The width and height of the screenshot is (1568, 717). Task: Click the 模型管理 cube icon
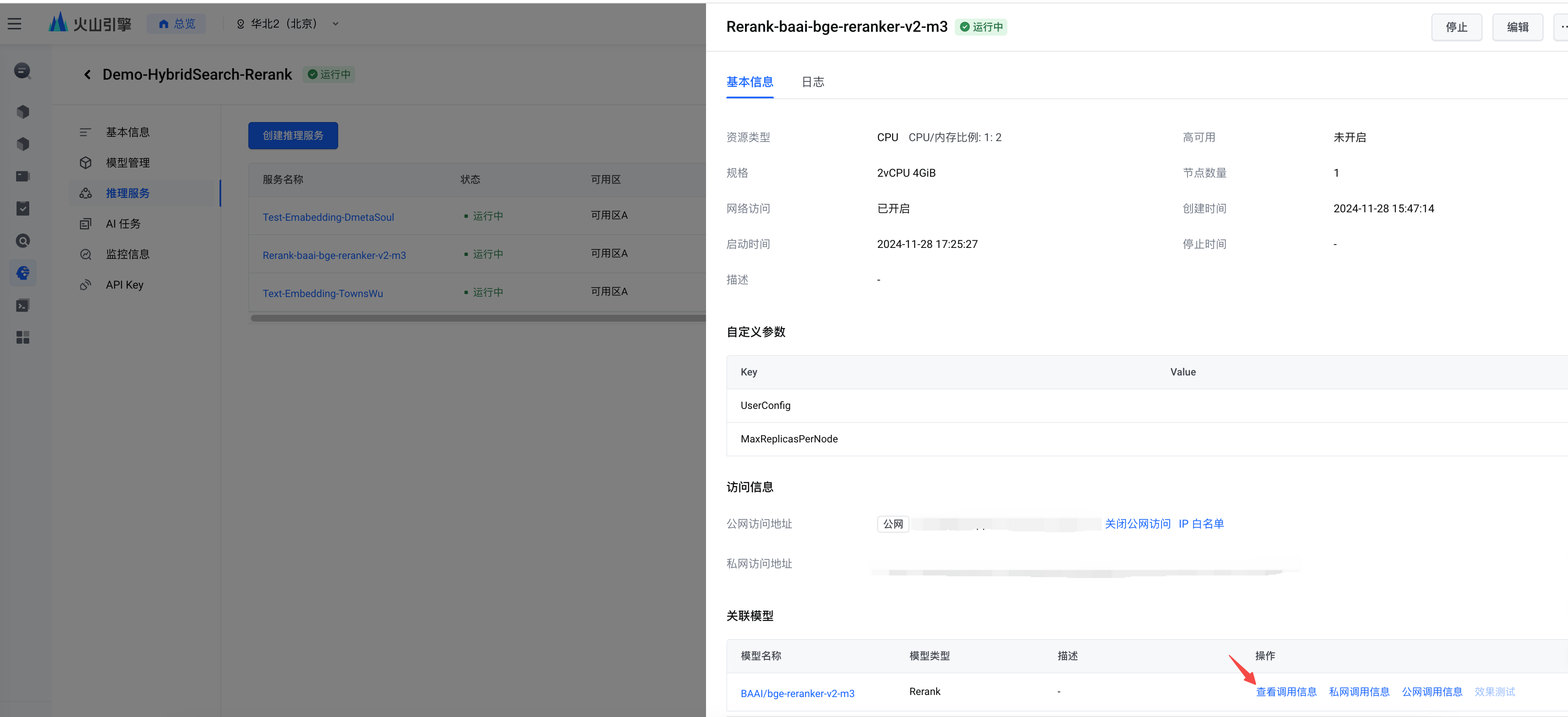(x=85, y=163)
